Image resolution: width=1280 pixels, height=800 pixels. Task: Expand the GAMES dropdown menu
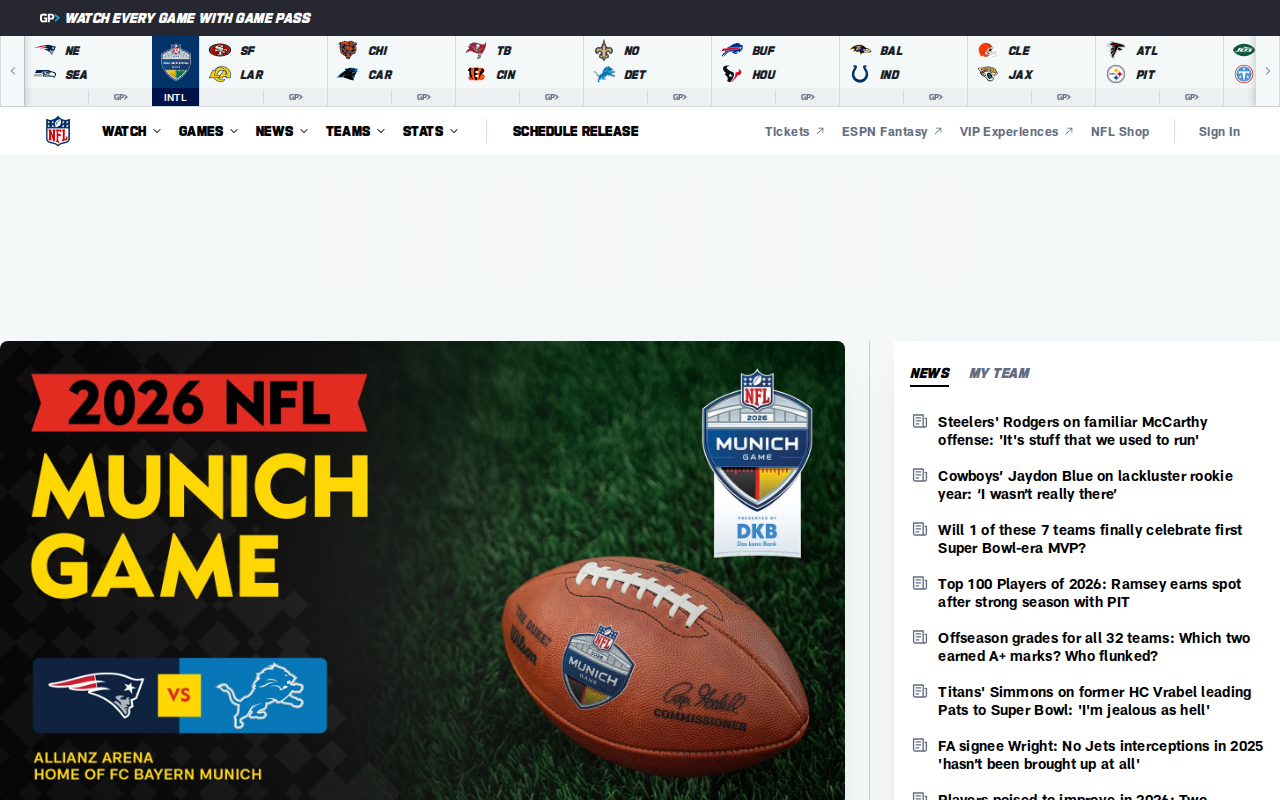tap(208, 131)
